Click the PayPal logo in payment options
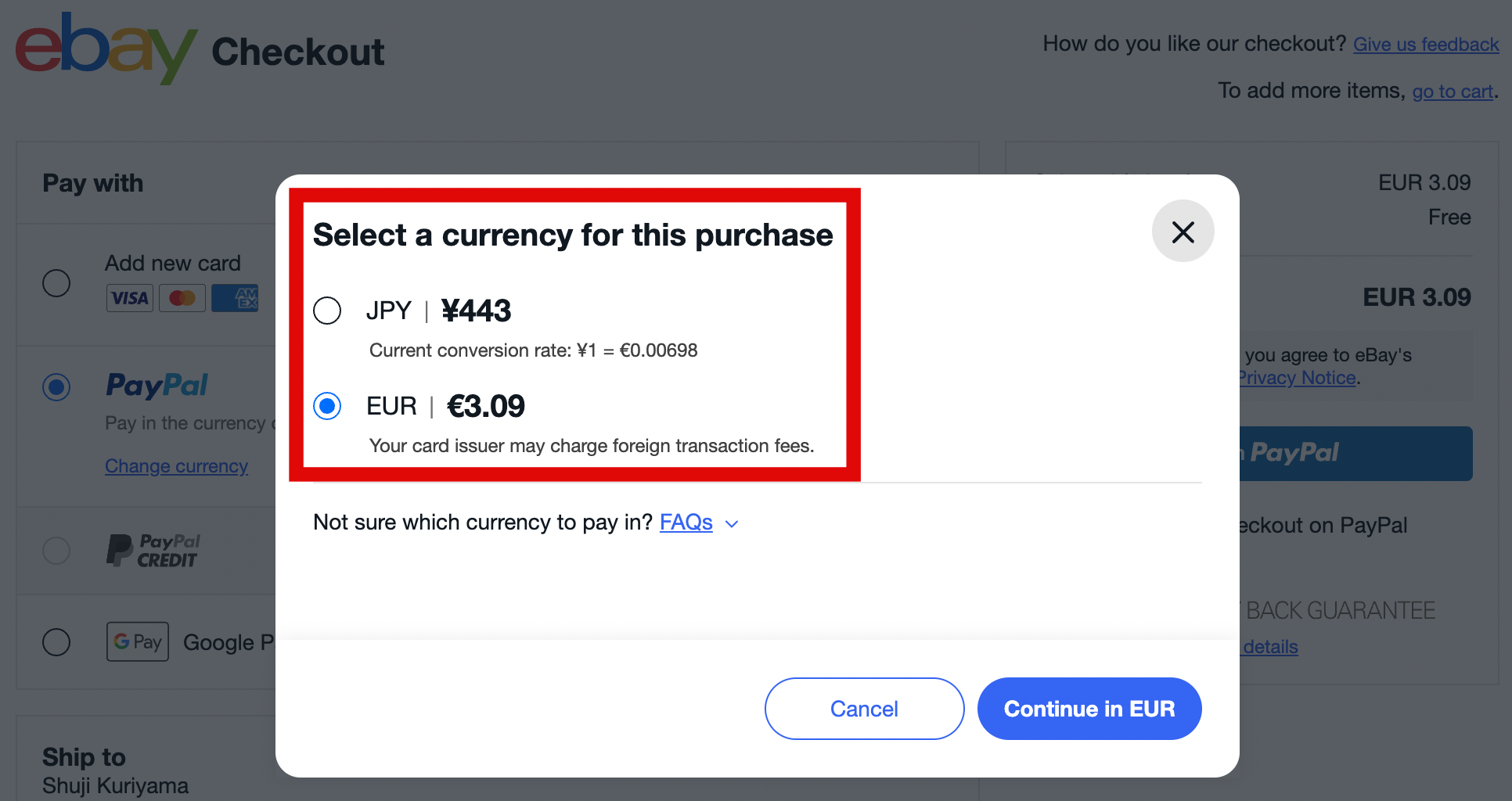 pyautogui.click(x=157, y=385)
